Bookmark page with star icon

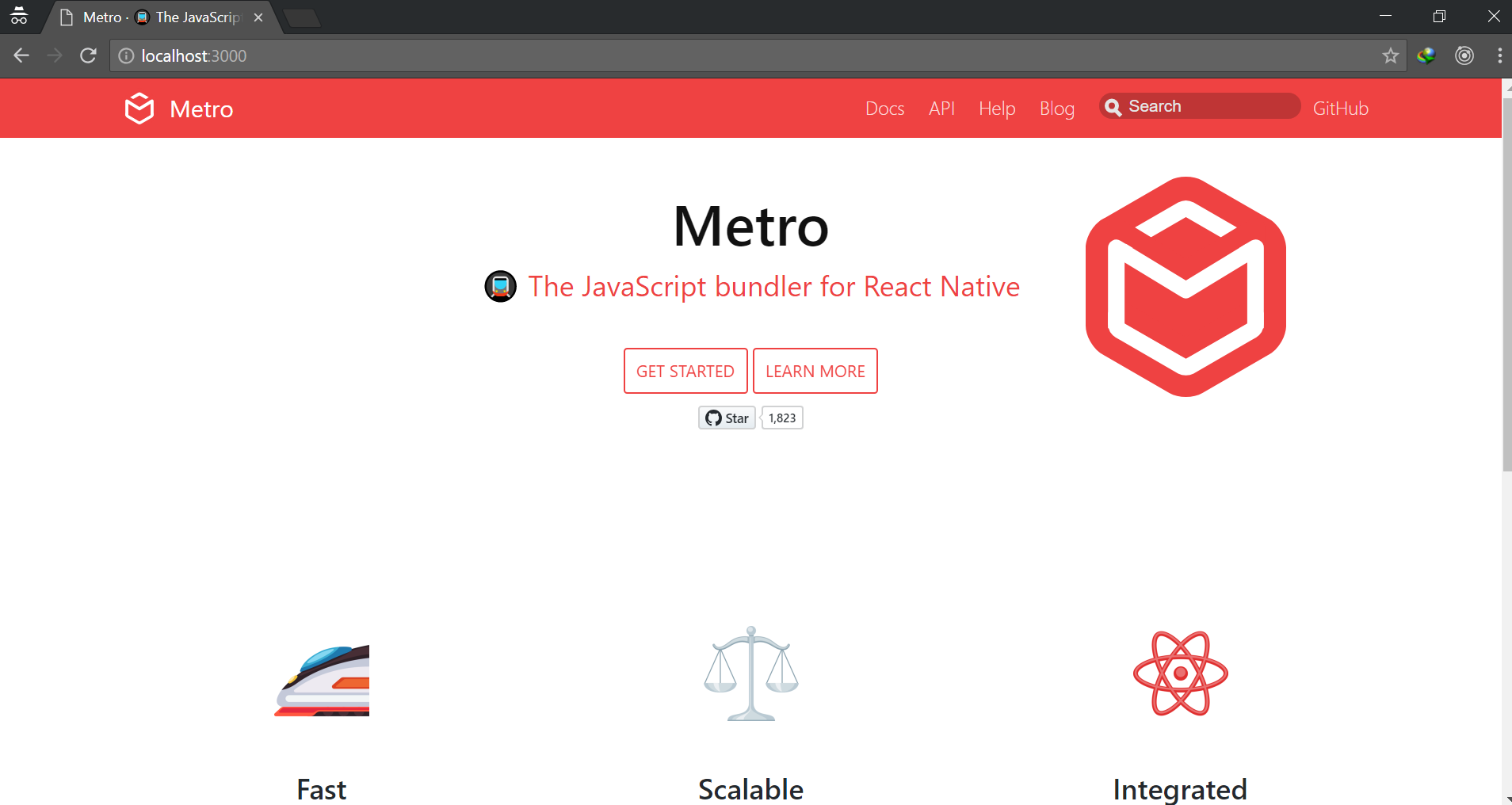click(1390, 55)
